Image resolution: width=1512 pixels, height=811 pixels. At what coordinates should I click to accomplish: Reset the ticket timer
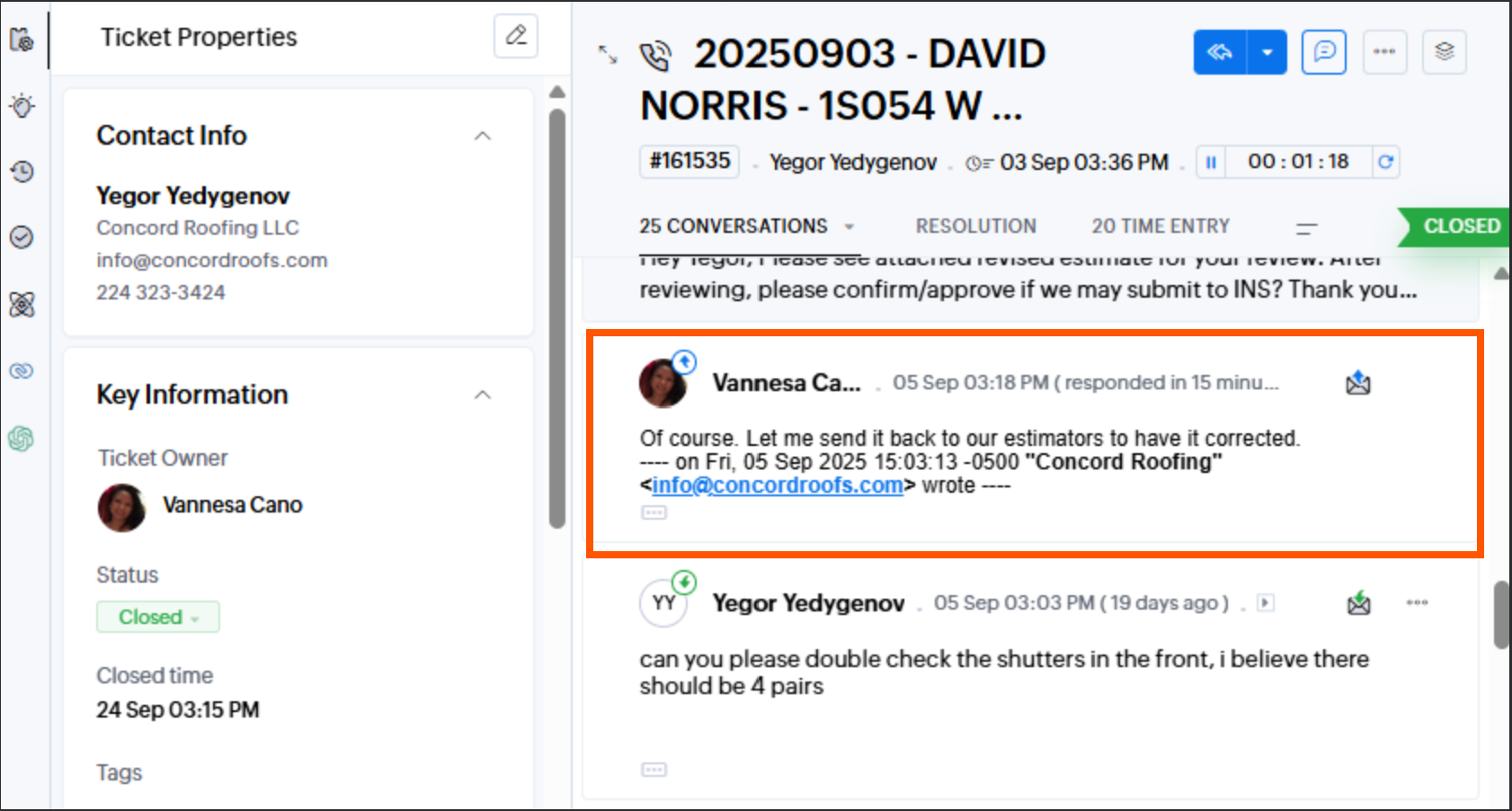pos(1385,162)
